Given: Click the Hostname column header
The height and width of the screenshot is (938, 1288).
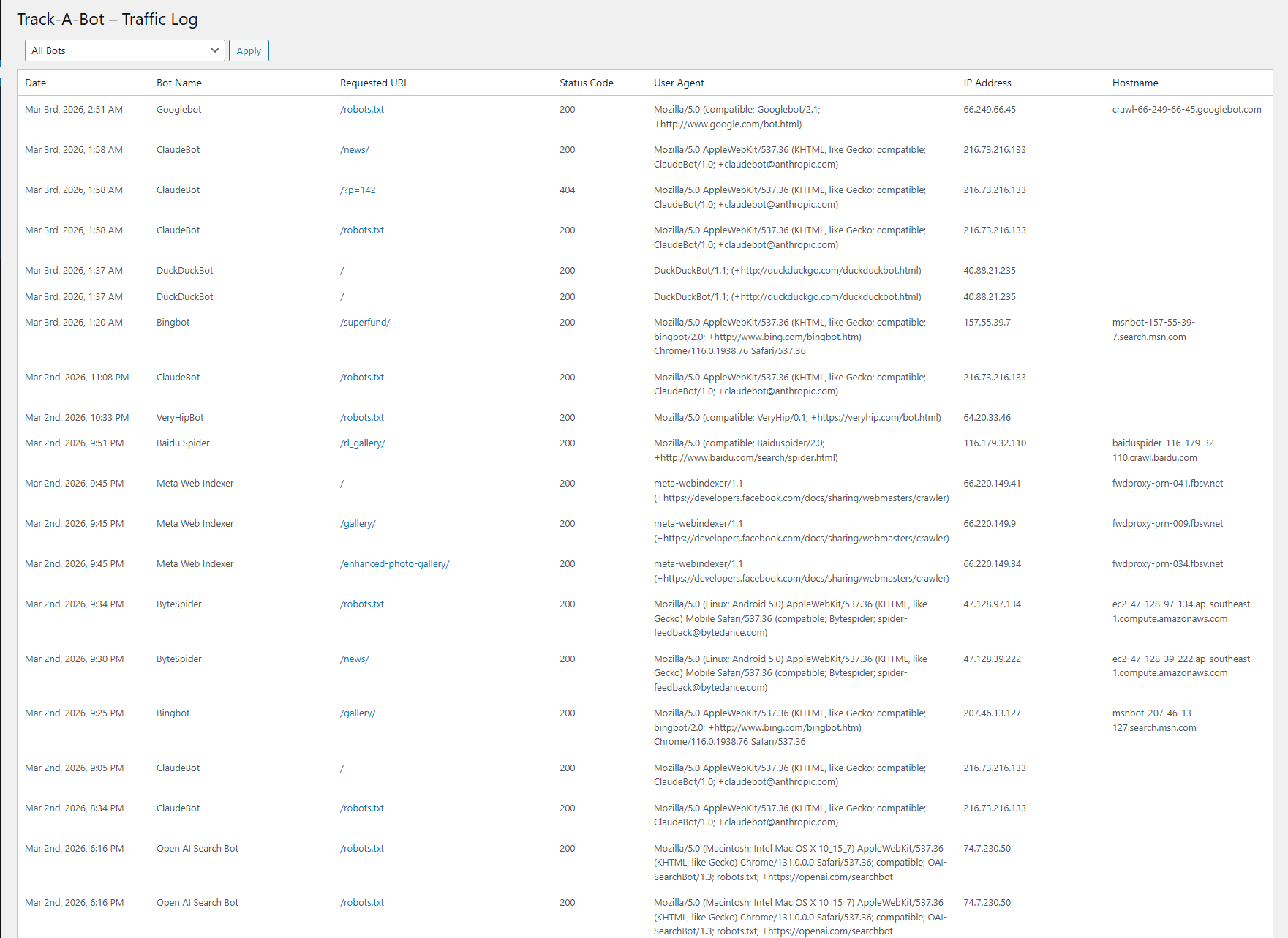Looking at the screenshot, I should point(1134,83).
